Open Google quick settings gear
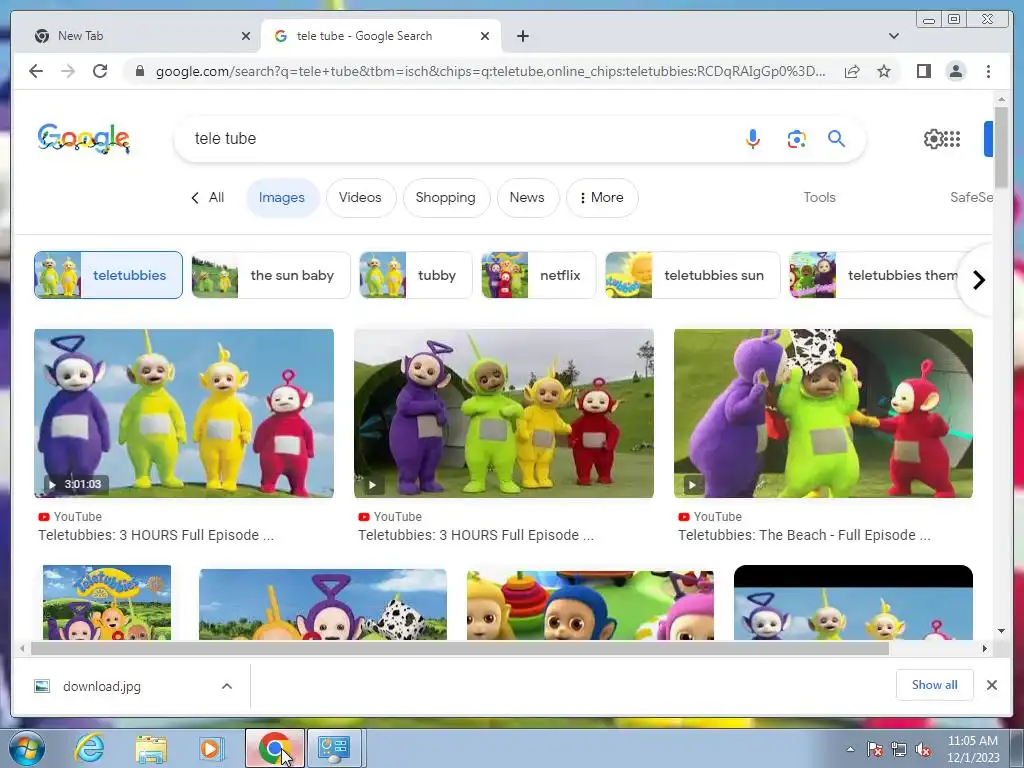1024x768 pixels. pos(933,138)
